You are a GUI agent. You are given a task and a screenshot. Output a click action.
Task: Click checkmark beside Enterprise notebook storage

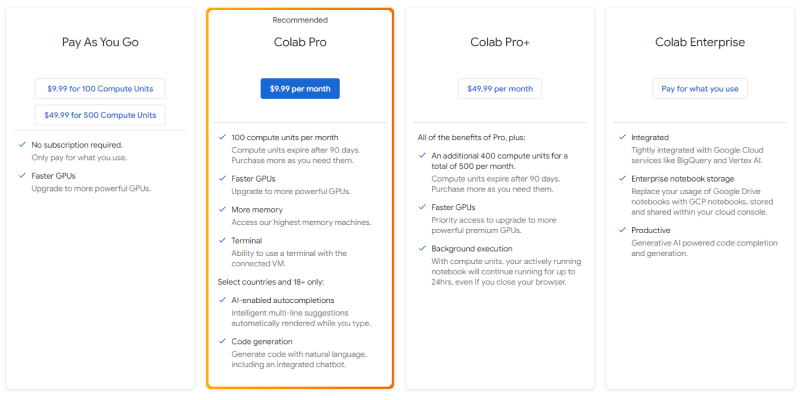[x=622, y=177]
